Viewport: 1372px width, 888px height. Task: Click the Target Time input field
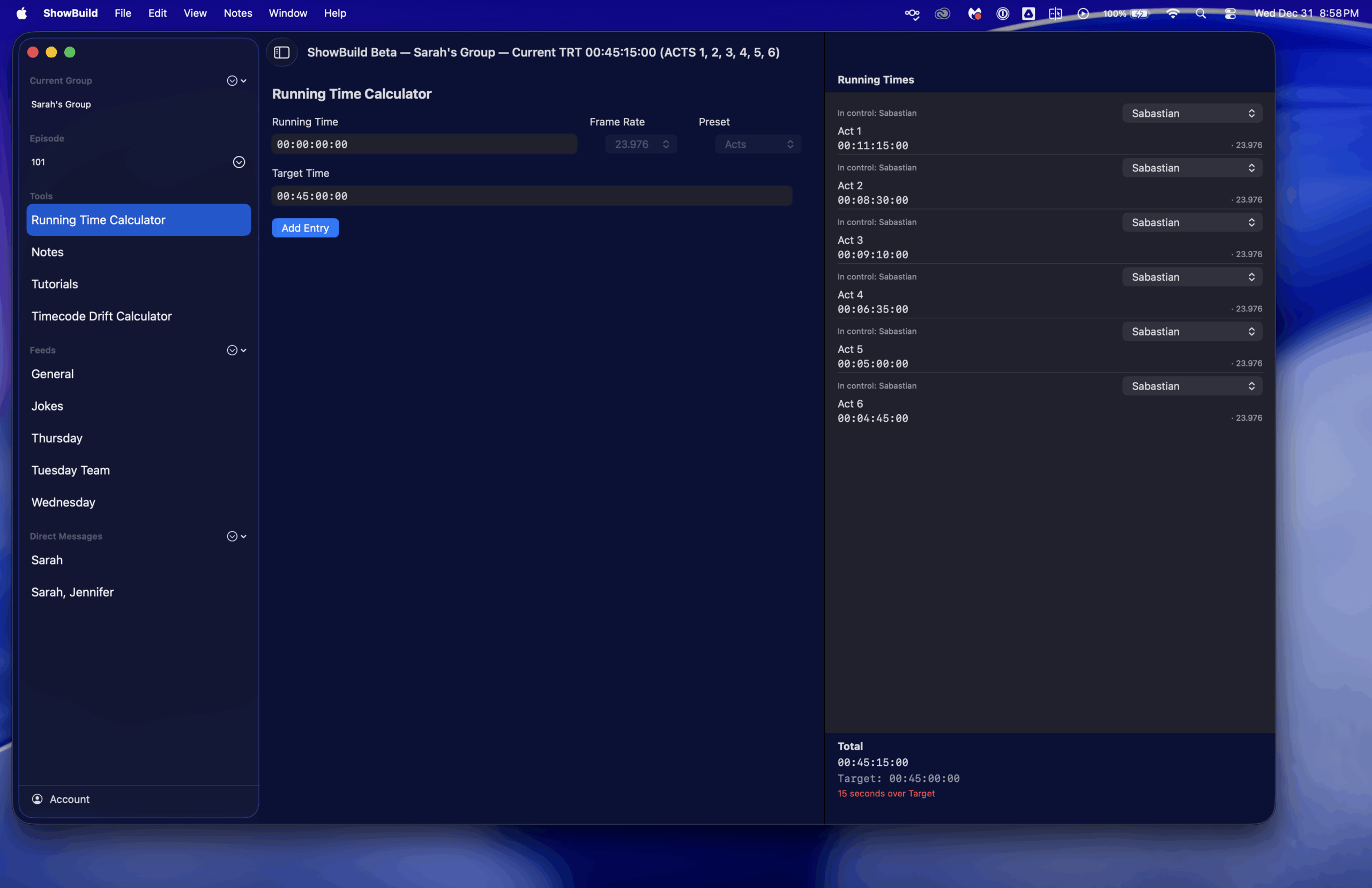click(x=531, y=196)
